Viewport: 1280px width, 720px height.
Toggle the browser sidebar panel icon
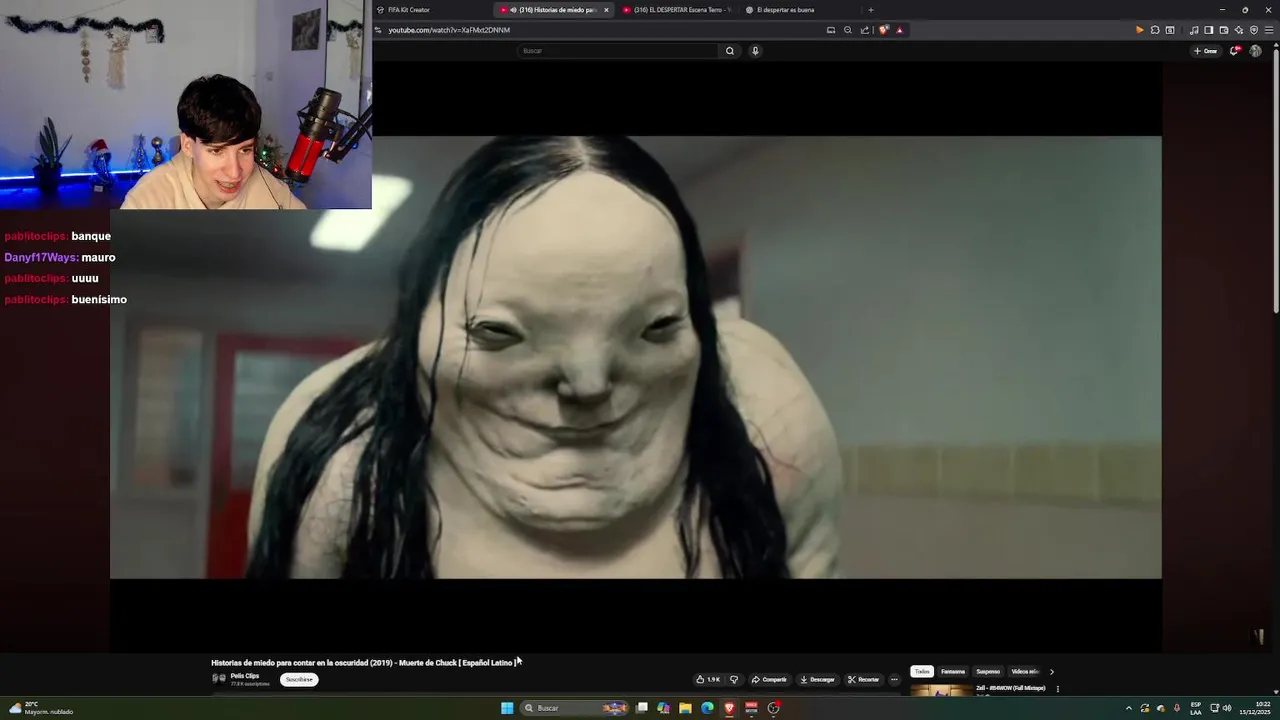click(x=1209, y=30)
